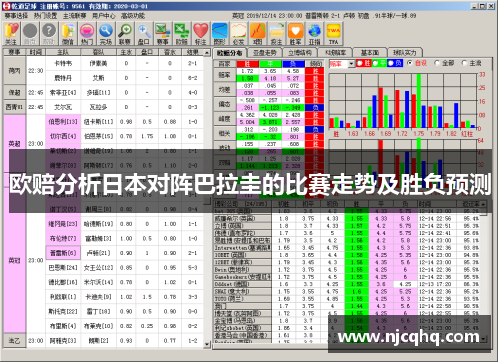Click the 百家 button in odds panel
The width and height of the screenshot is (500, 362).
pyautogui.click(x=225, y=63)
